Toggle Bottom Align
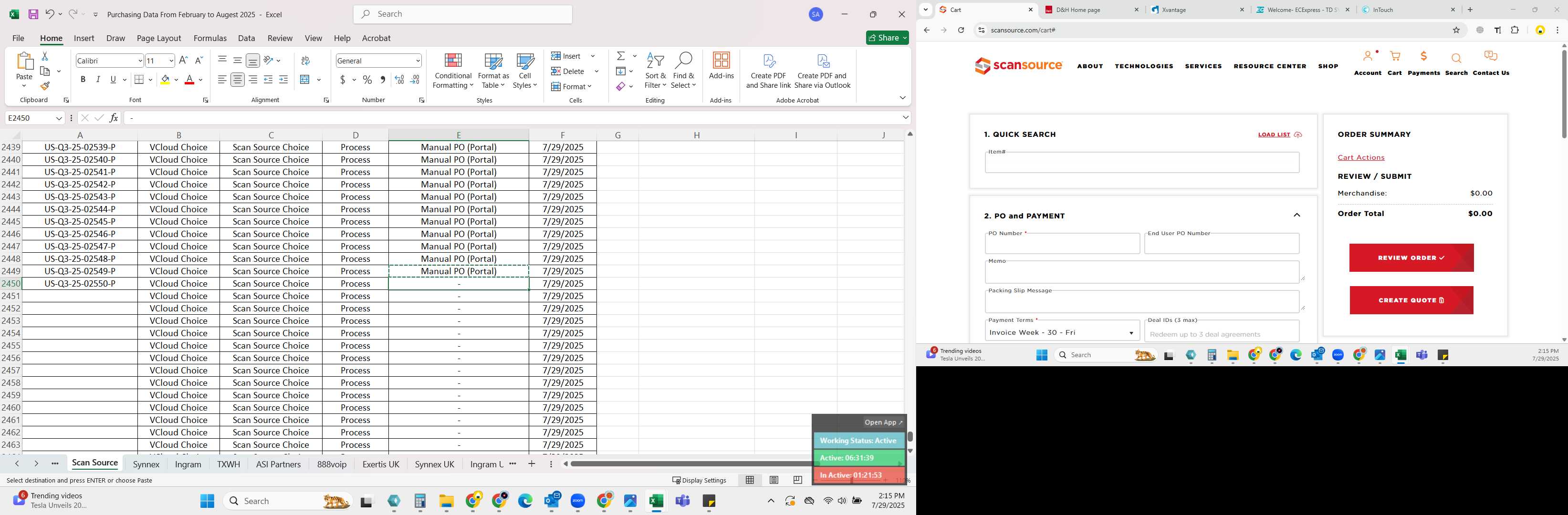1568x515 pixels. coord(252,60)
